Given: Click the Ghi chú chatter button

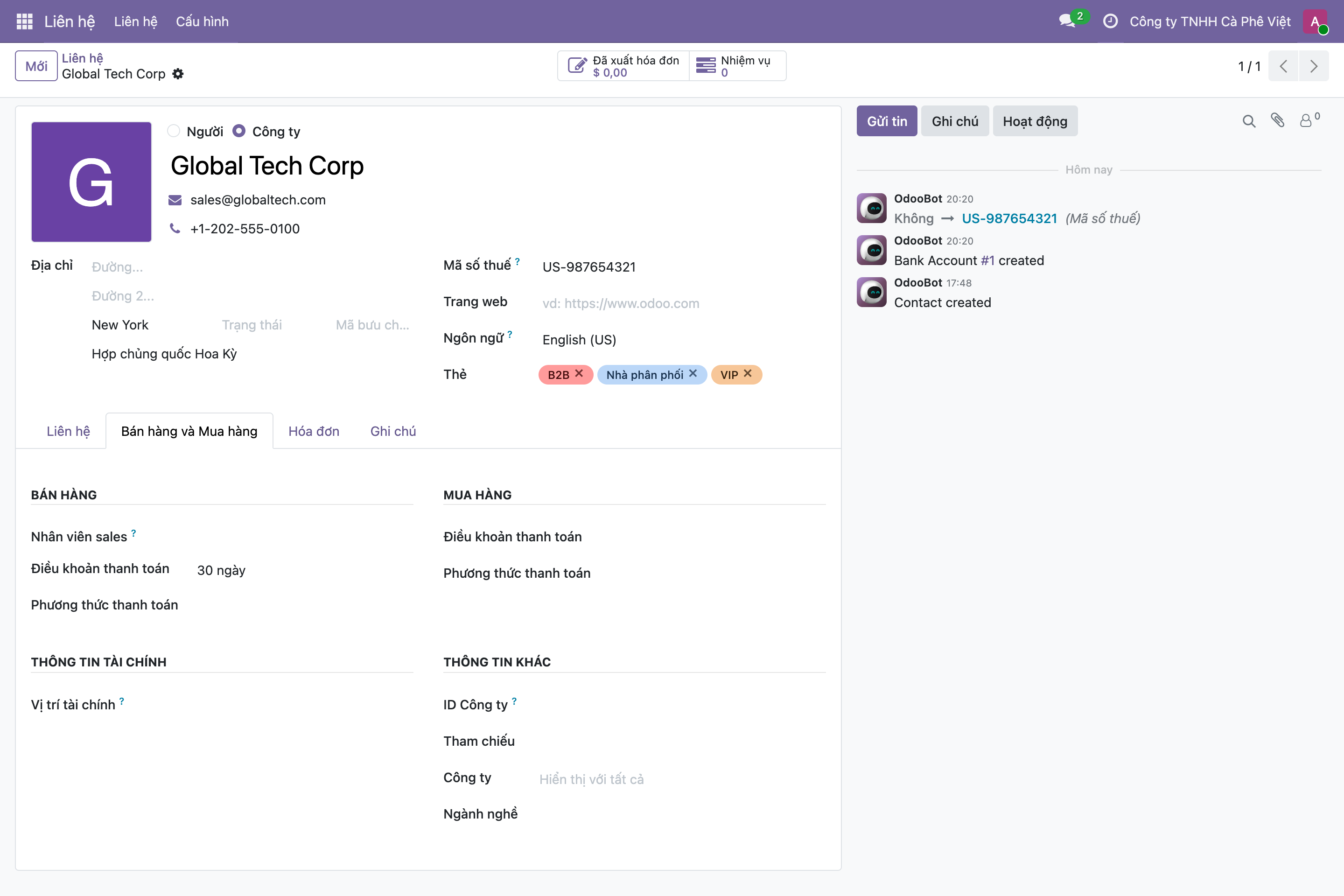Looking at the screenshot, I should pos(955,121).
